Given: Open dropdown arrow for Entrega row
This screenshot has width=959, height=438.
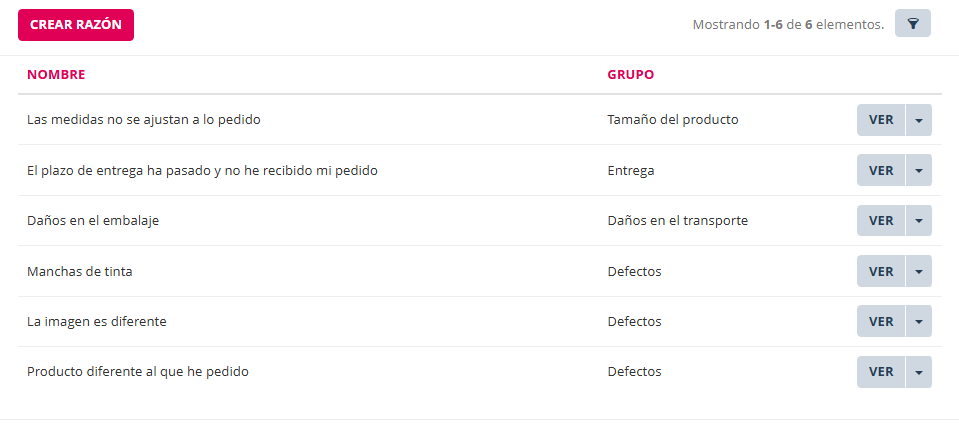Looking at the screenshot, I should coord(919,171).
